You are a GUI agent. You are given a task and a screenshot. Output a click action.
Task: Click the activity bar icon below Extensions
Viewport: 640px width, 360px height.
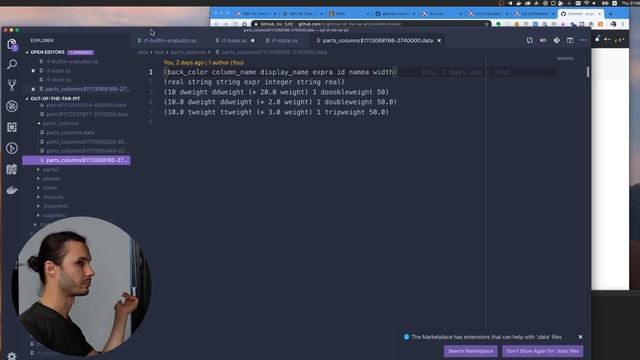pos(12,148)
